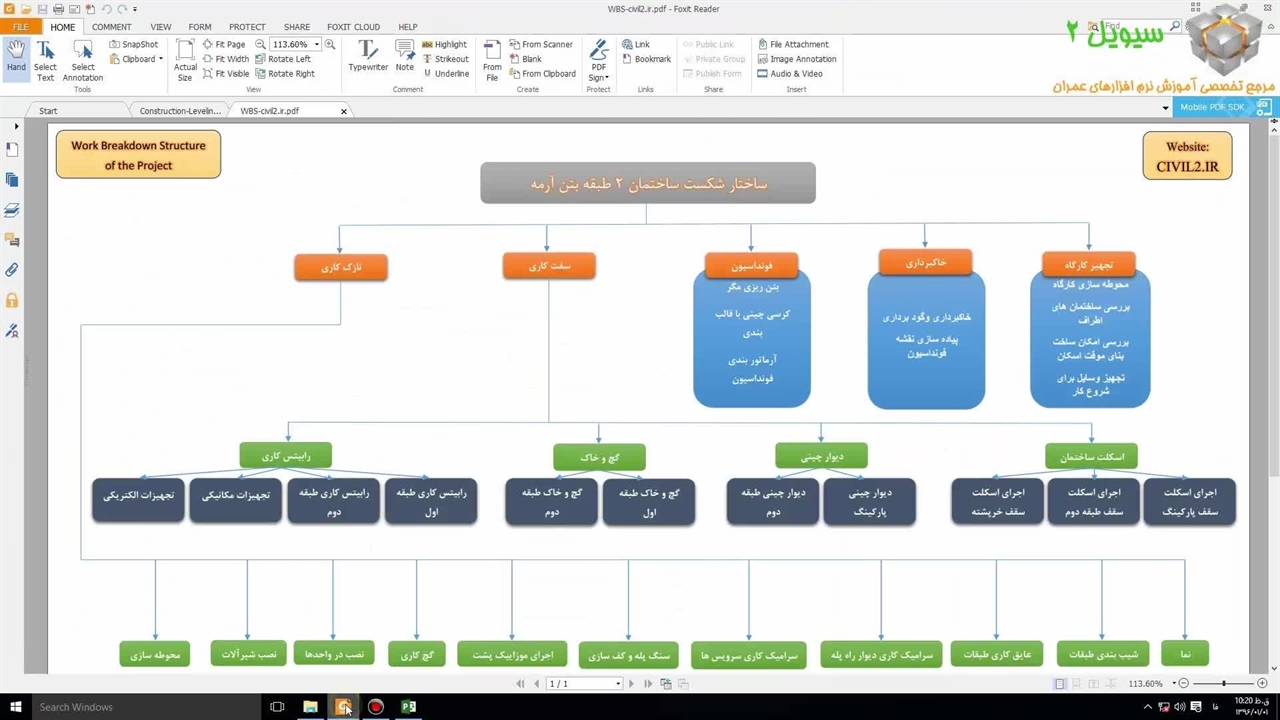Open the attachments panel paperclip icon

pos(12,270)
